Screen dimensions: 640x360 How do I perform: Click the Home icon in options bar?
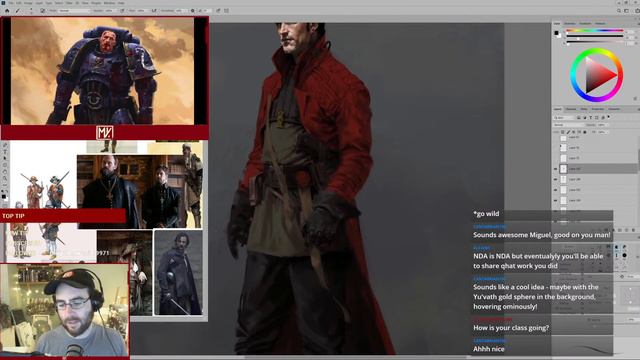coord(7,11)
